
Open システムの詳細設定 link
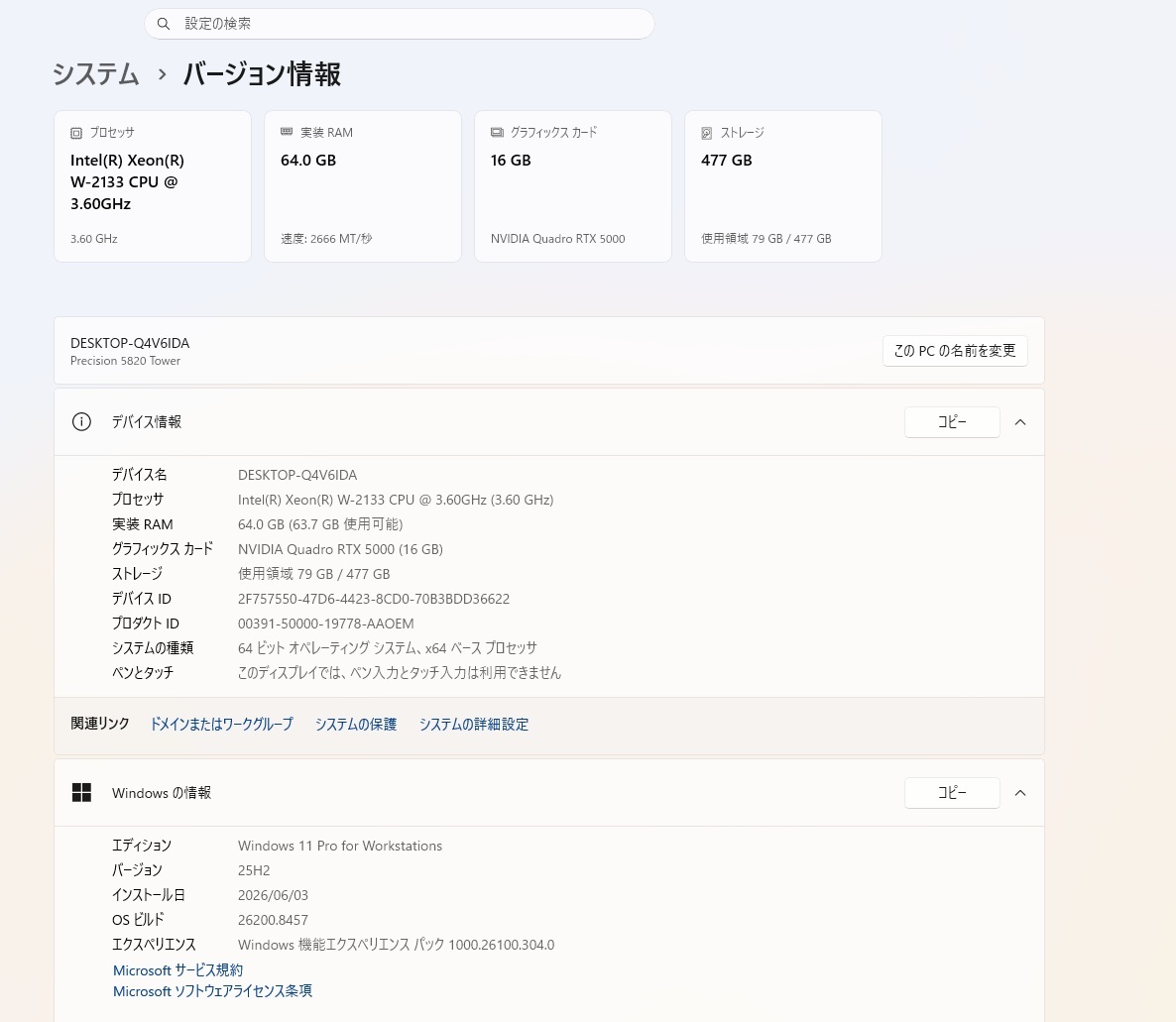(x=473, y=725)
